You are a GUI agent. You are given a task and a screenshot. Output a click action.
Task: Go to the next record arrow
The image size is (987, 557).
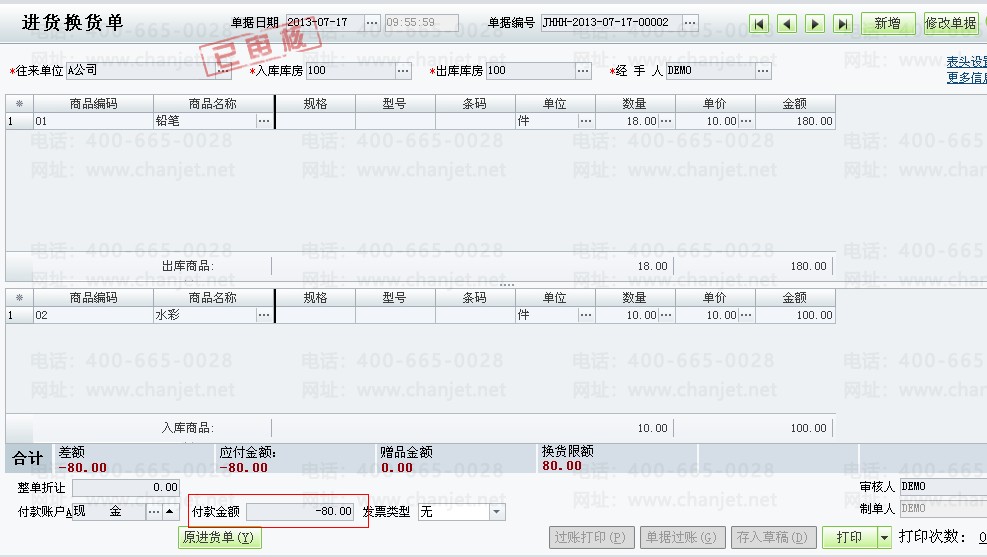[x=815, y=24]
